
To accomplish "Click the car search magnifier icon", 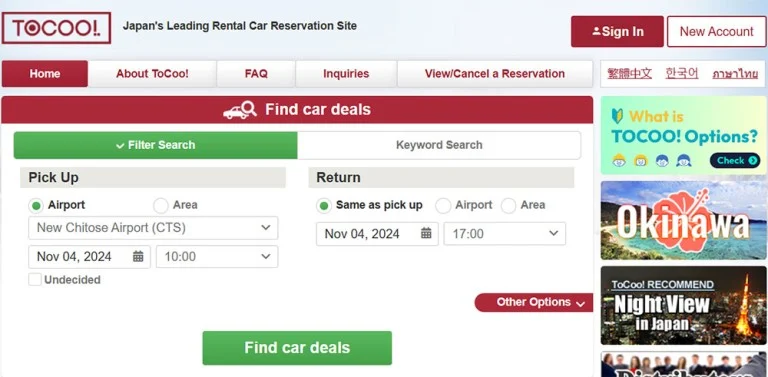I will (240, 110).
